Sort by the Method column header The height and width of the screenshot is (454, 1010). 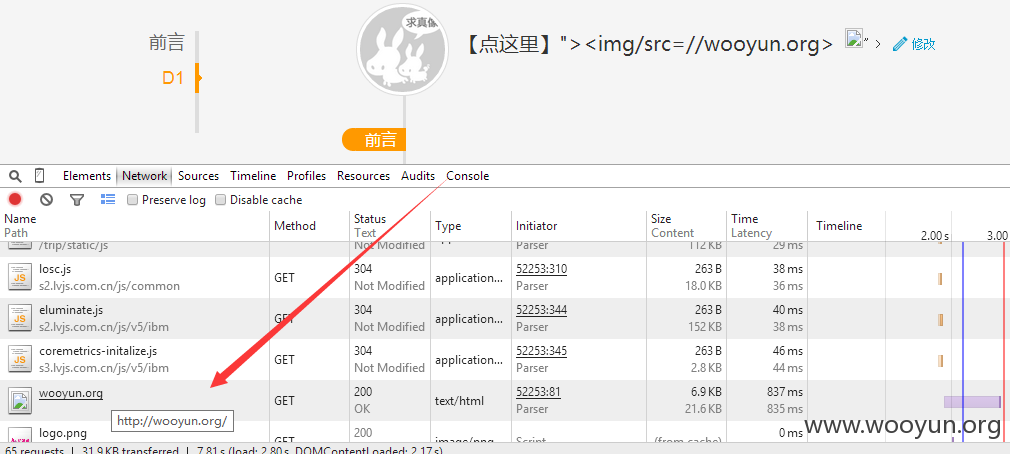click(x=309, y=225)
